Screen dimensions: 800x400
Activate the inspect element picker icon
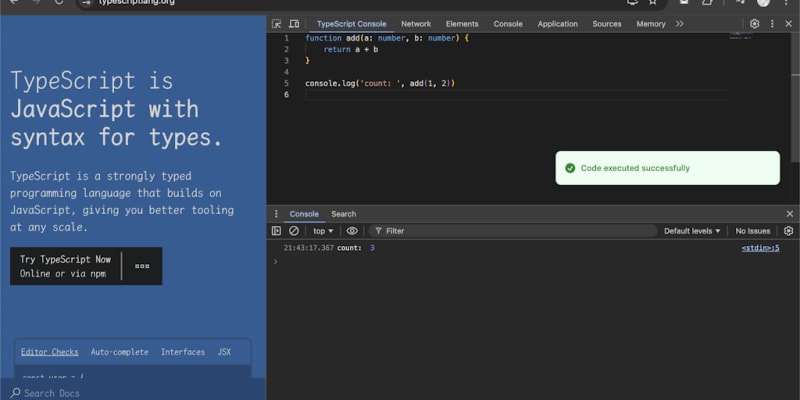[277, 24]
